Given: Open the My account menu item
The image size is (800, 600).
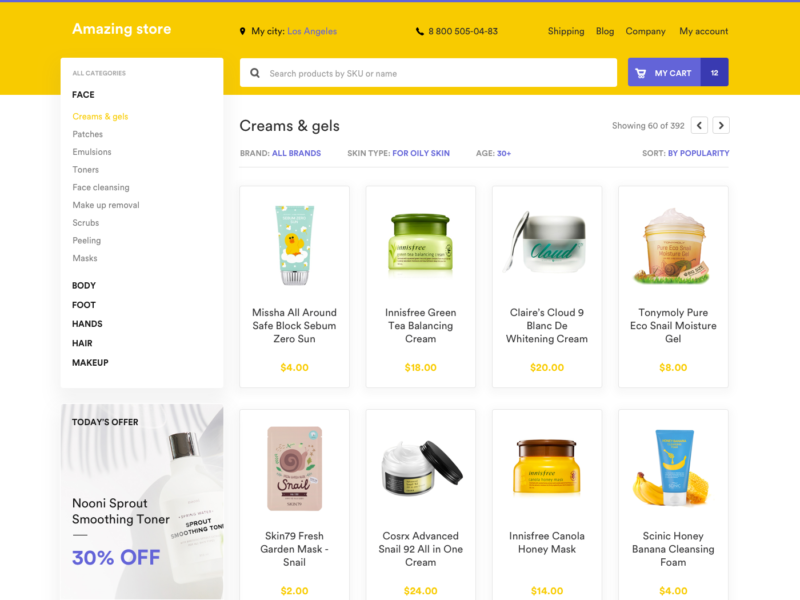Looking at the screenshot, I should [704, 31].
